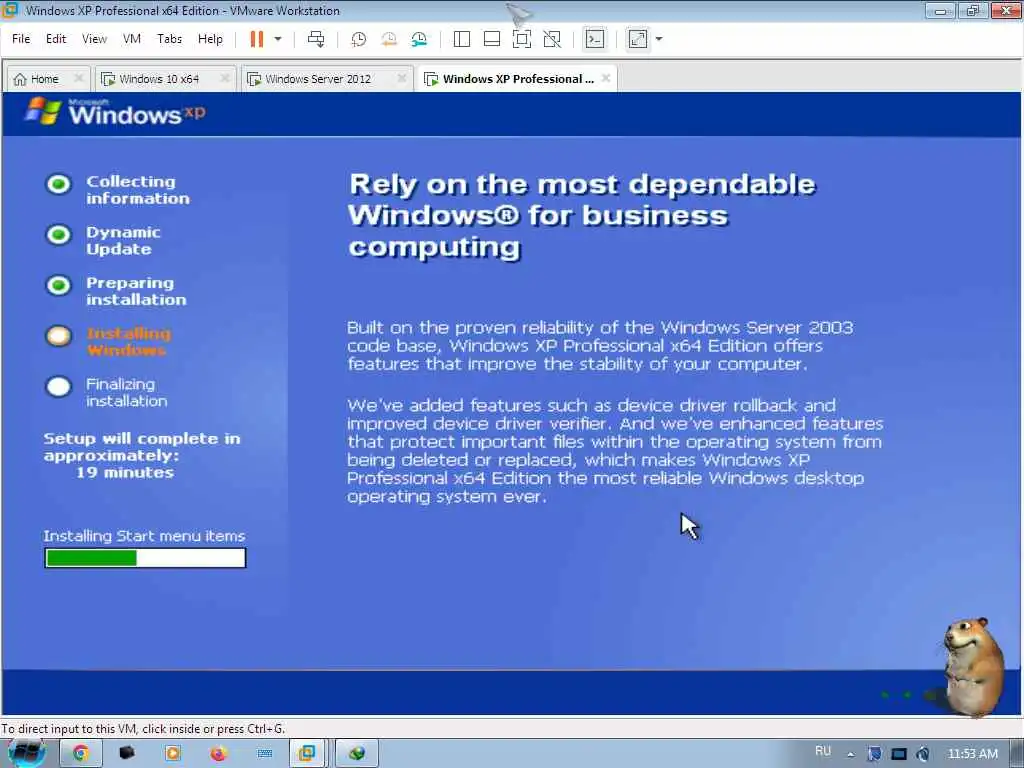Viewport: 1024px width, 768px height.
Task: Click the VMware Workstation title bar icon
Action: (x=10, y=10)
